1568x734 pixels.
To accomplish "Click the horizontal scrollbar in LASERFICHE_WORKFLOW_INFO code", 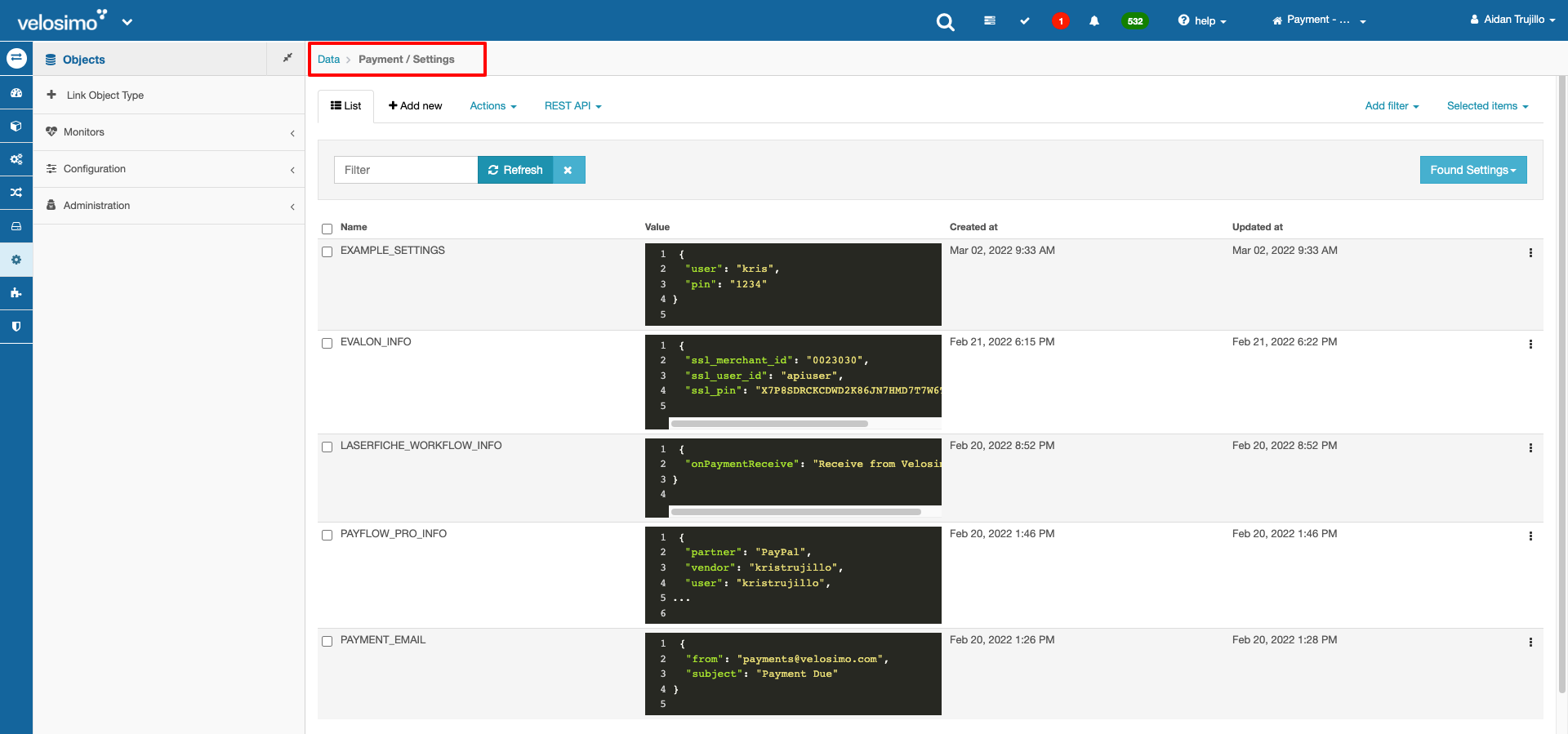I will pyautogui.click(x=796, y=512).
